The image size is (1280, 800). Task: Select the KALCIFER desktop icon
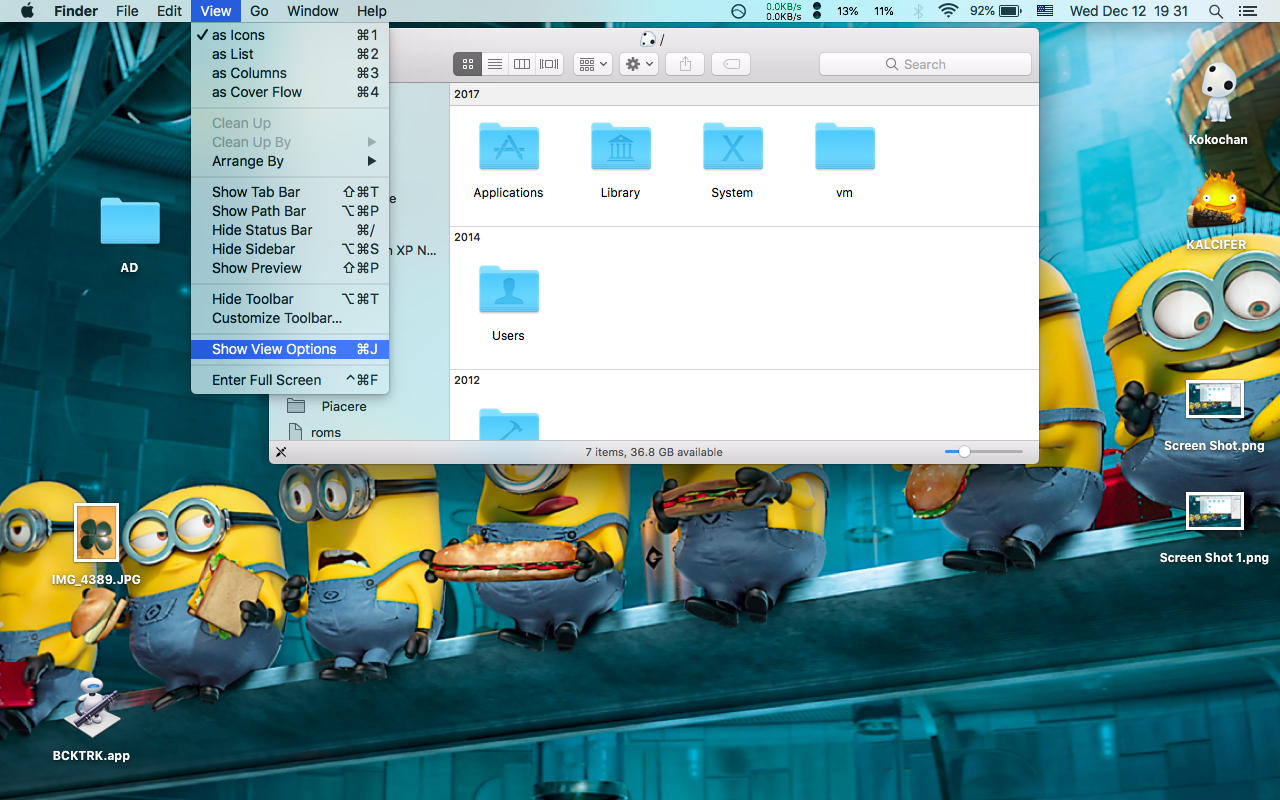pyautogui.click(x=1216, y=212)
